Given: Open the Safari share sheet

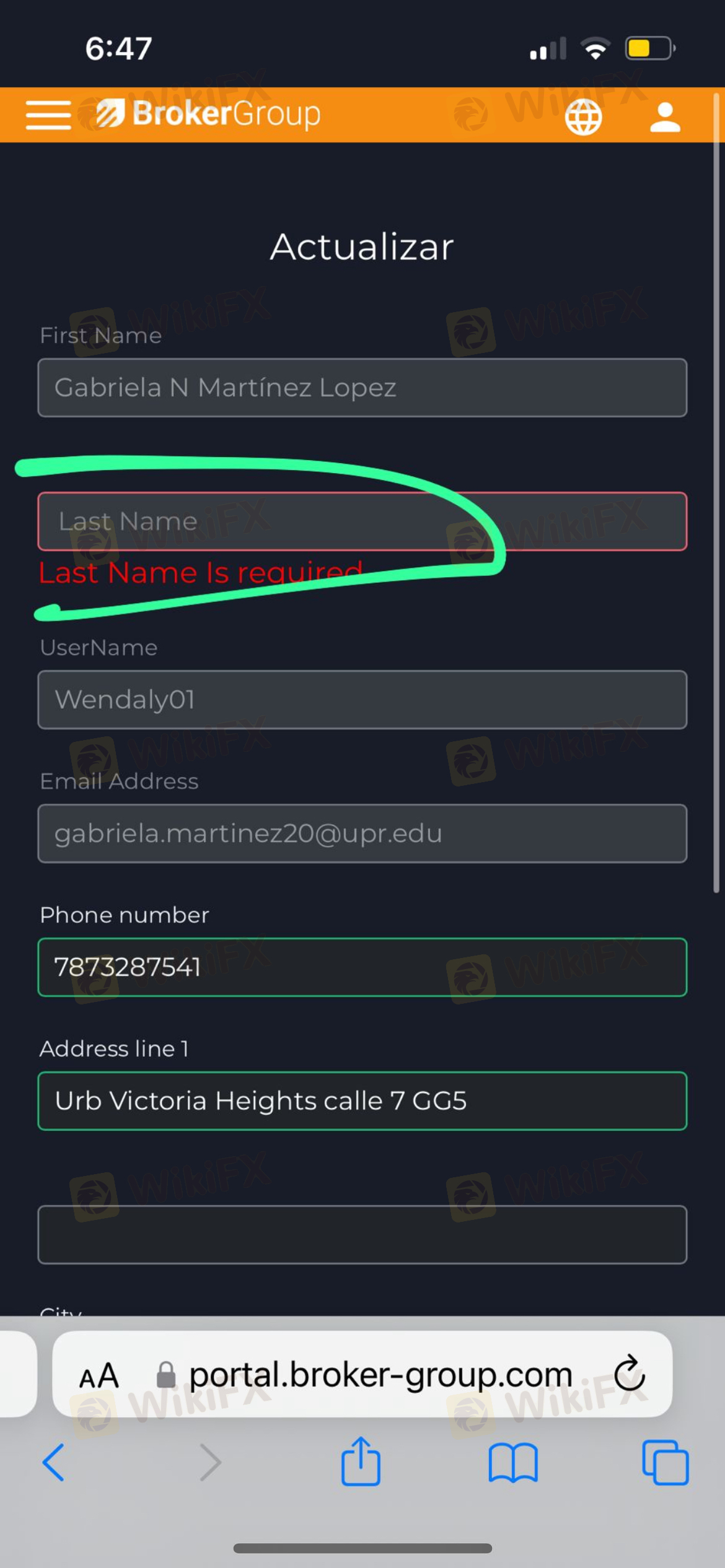Looking at the screenshot, I should tap(361, 1460).
